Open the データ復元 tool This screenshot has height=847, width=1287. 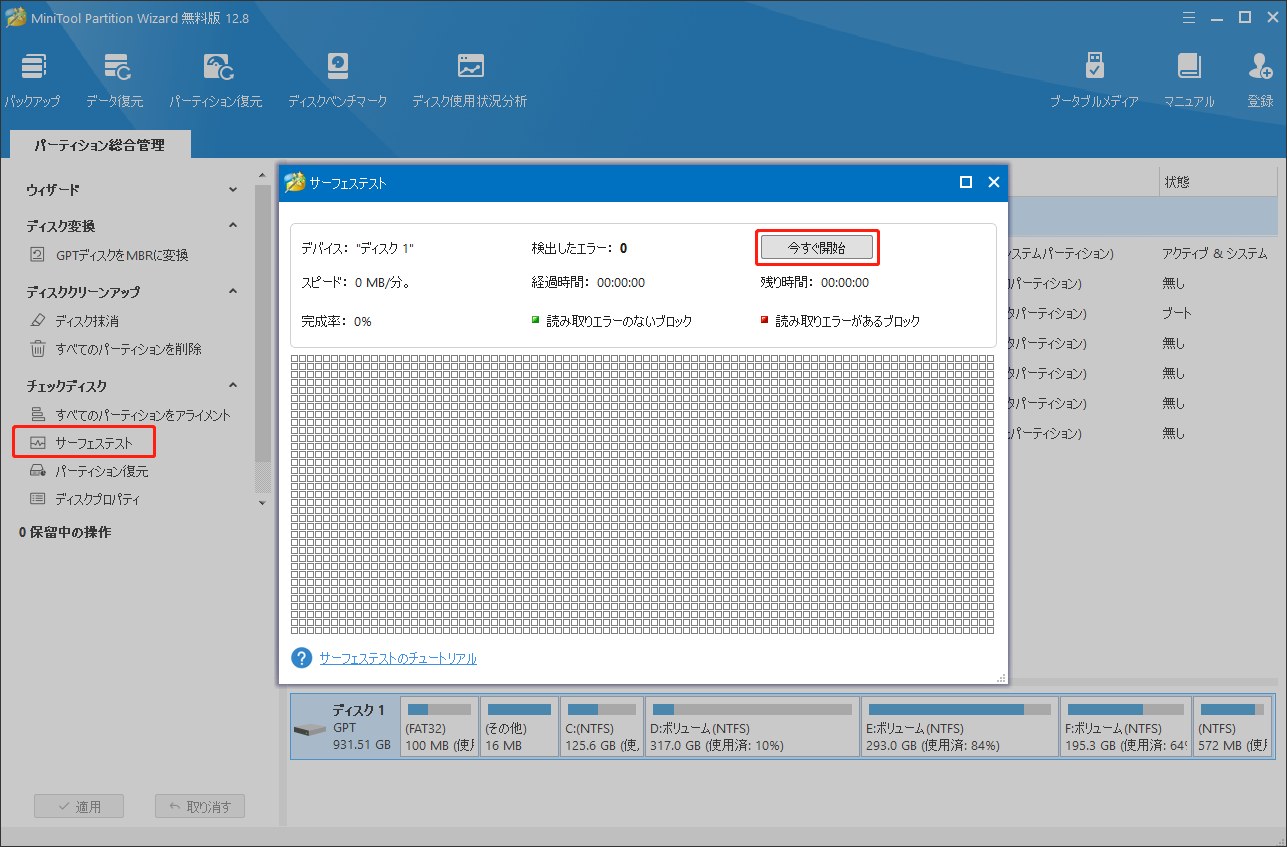point(114,80)
